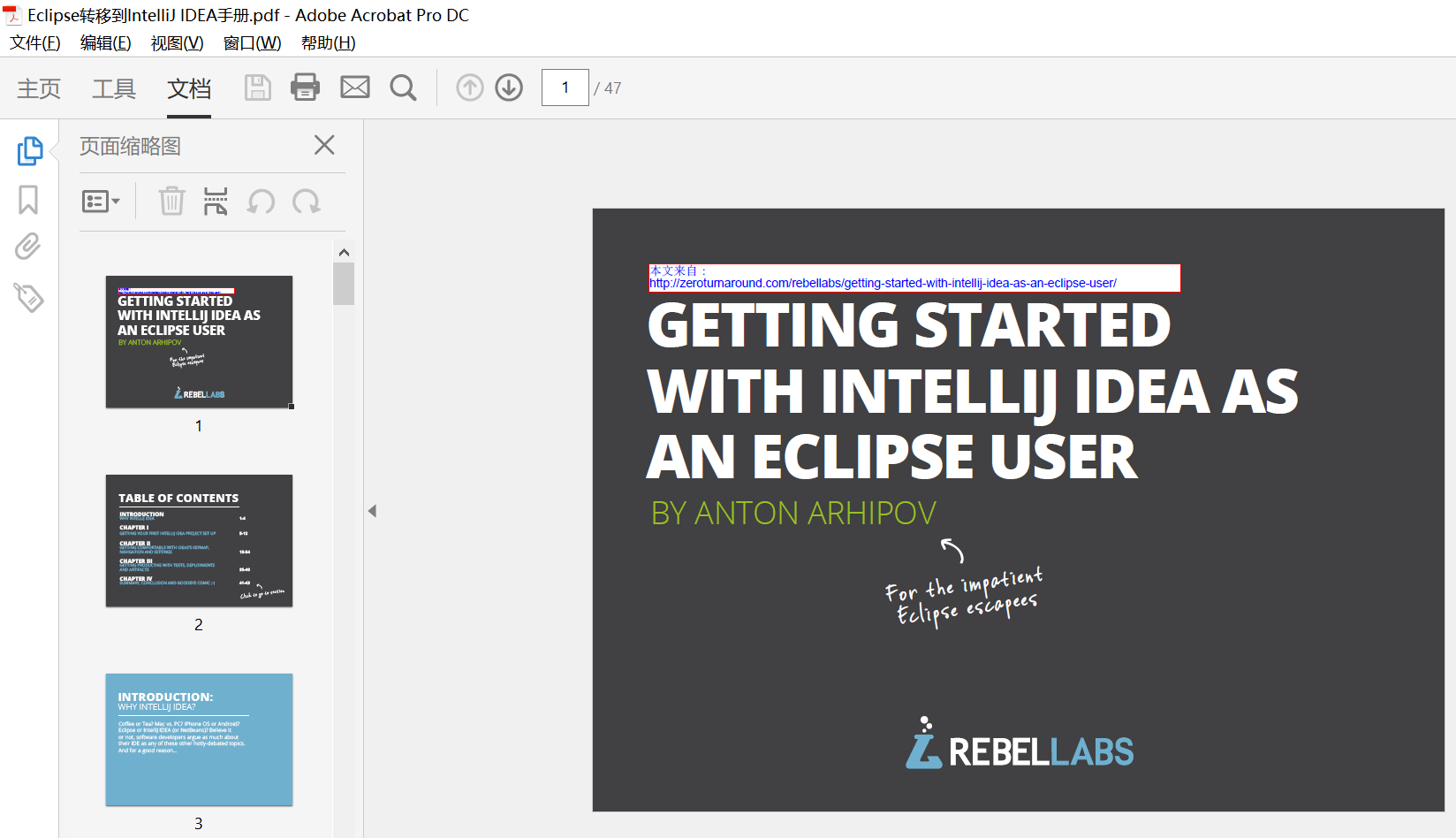Open thumbnail options dropdown menu
The width and height of the screenshot is (1456, 838).
(x=101, y=202)
